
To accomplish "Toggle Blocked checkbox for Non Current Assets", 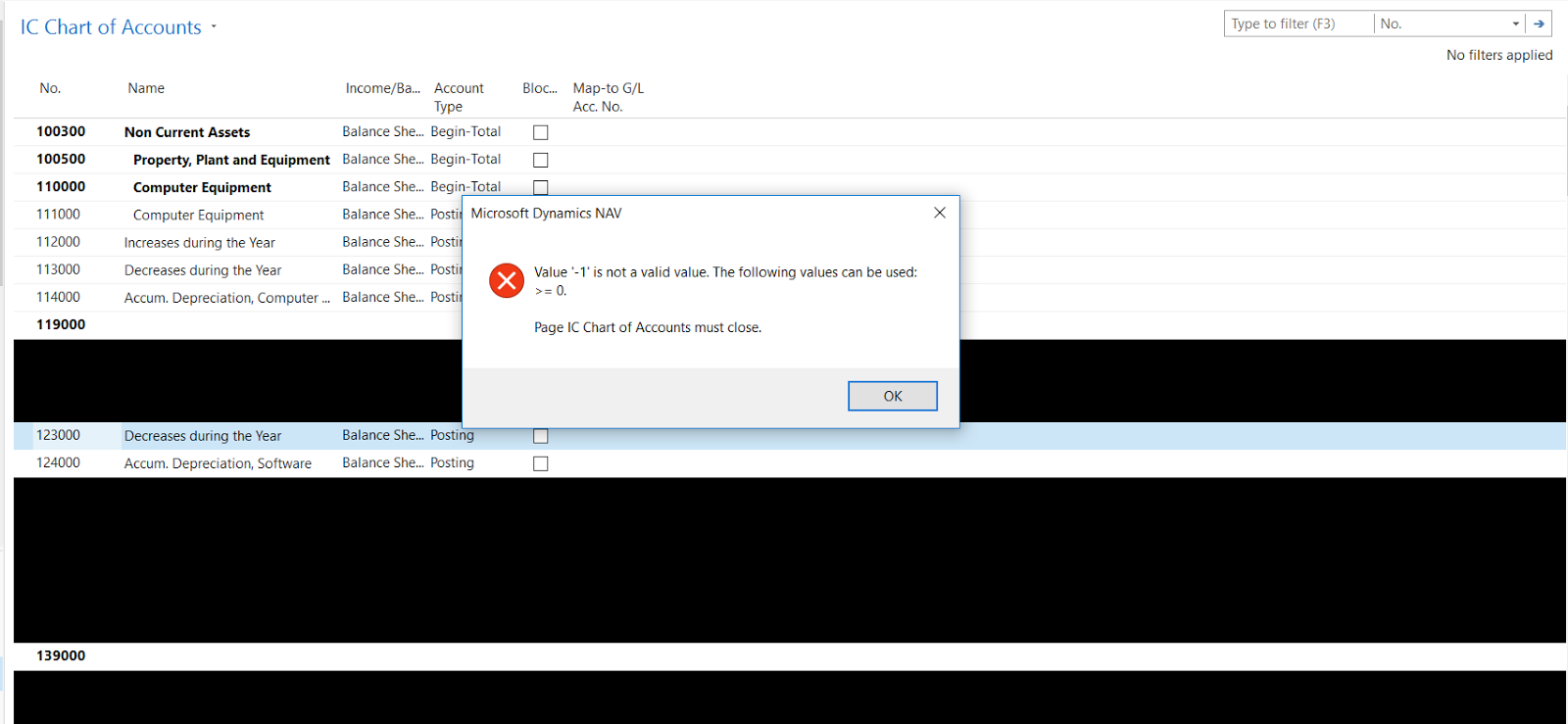I will [540, 132].
